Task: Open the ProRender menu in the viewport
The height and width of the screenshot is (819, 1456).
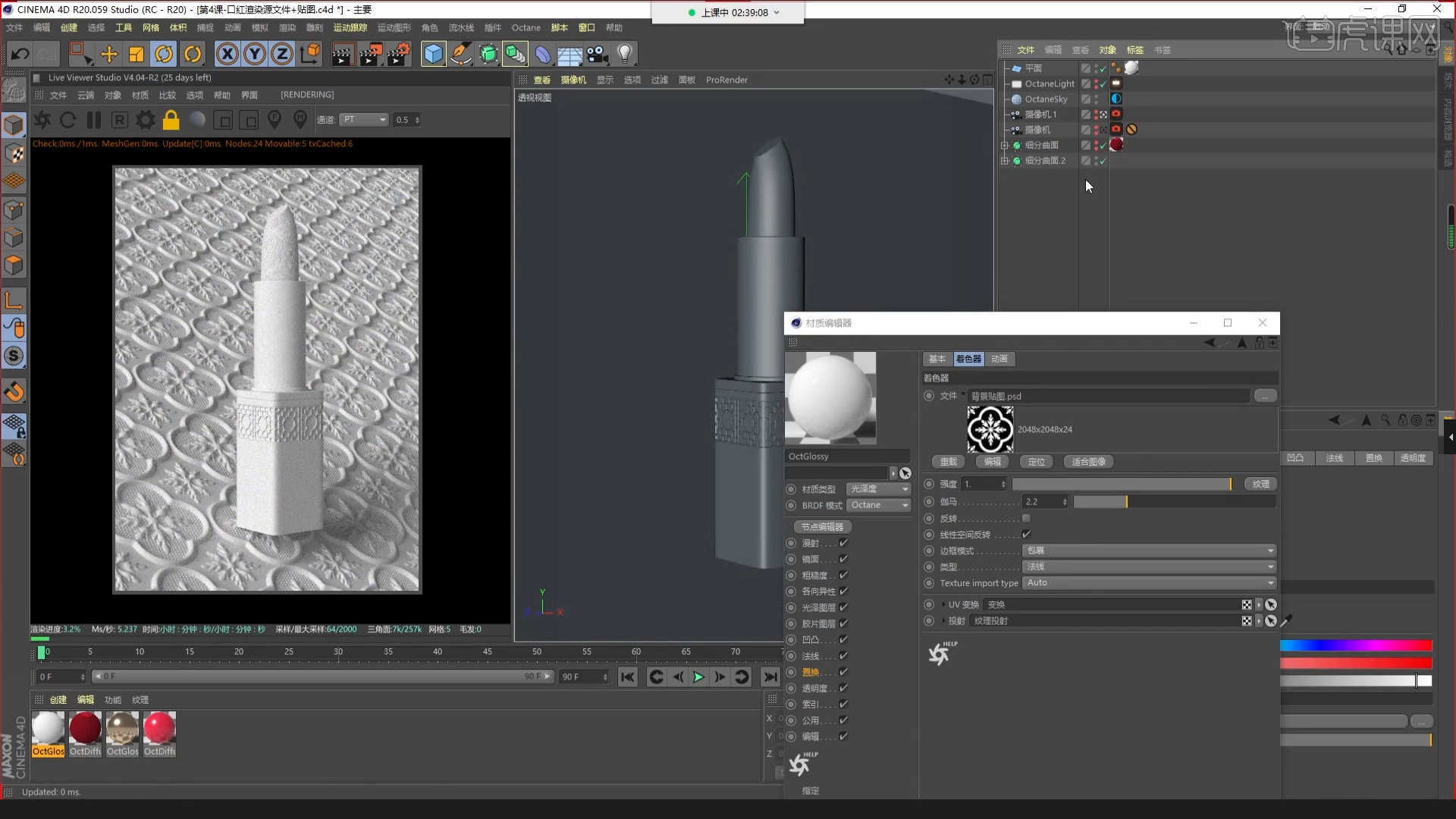Action: tap(726, 80)
